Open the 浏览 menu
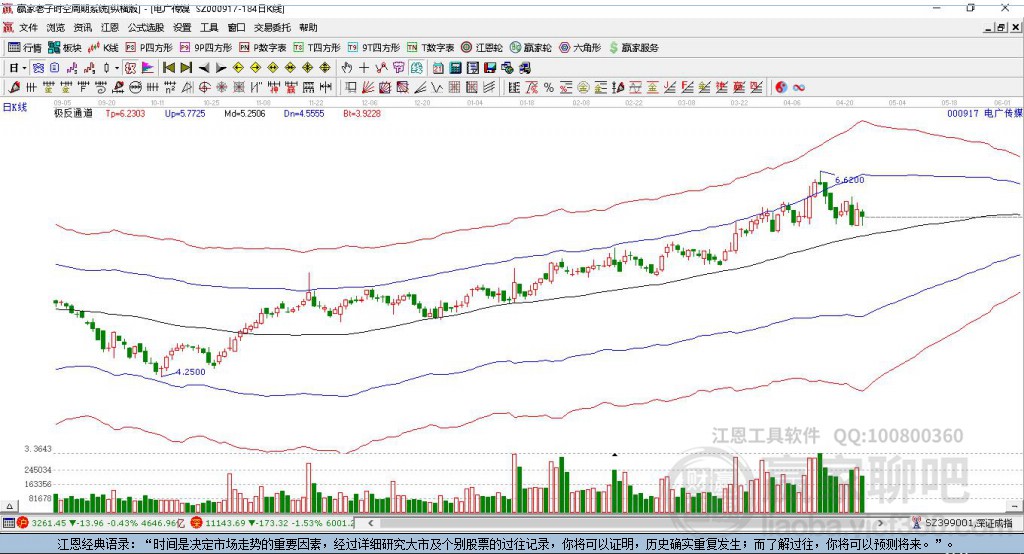1024x554 pixels. point(56,27)
